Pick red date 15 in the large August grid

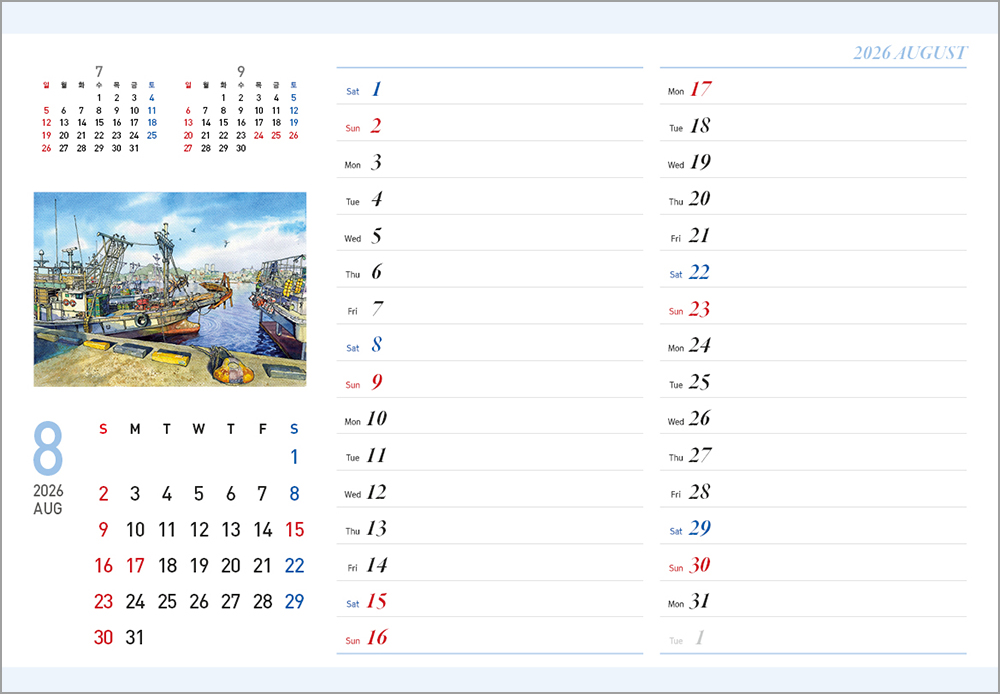click(x=295, y=529)
